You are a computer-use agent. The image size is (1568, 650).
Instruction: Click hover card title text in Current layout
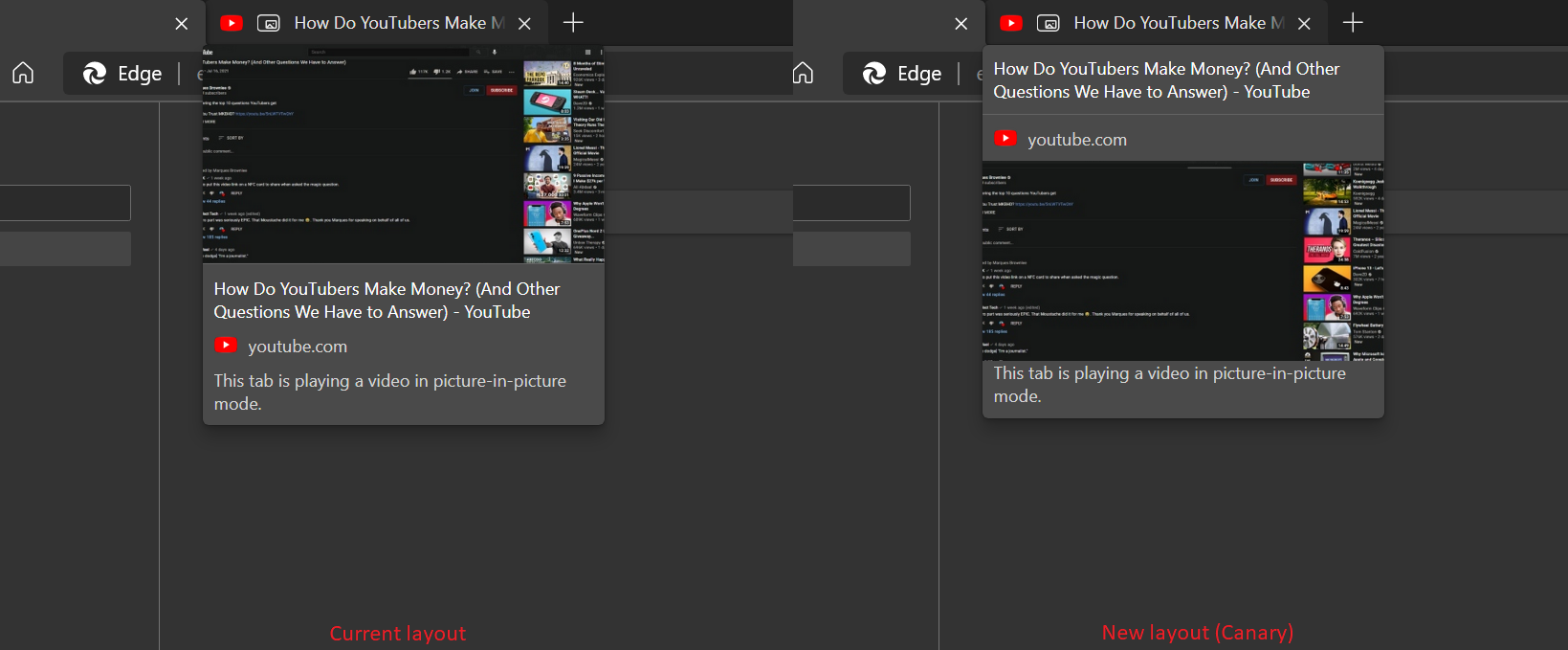(386, 301)
